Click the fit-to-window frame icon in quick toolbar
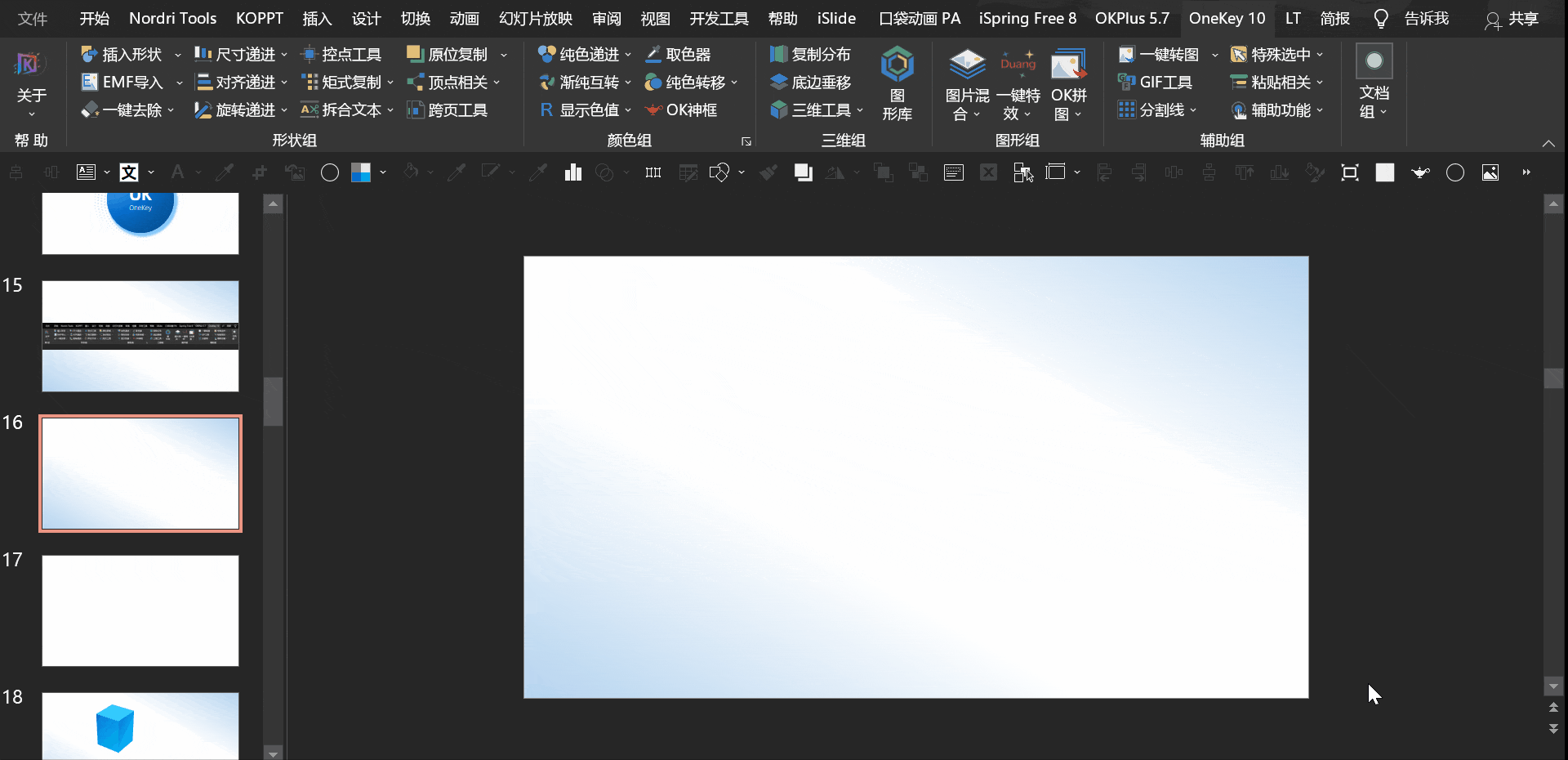The image size is (1568, 760). [x=1350, y=172]
